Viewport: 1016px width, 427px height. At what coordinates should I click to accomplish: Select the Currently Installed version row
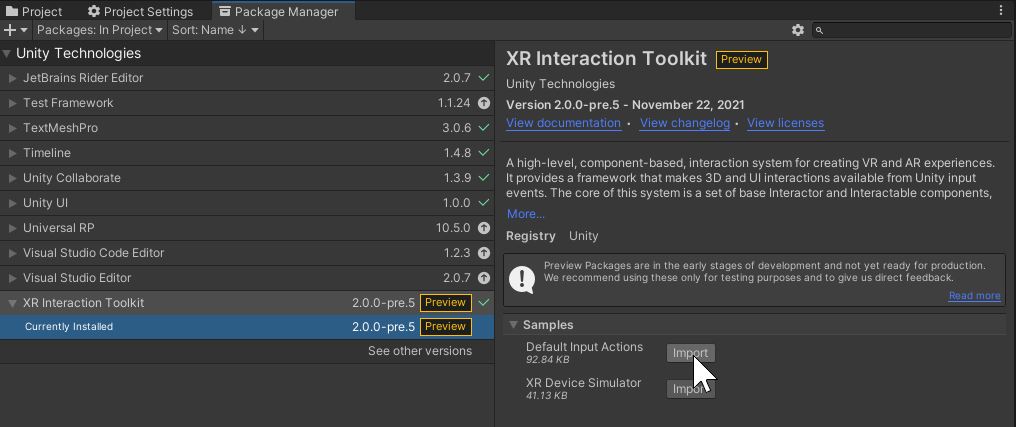pos(247,327)
